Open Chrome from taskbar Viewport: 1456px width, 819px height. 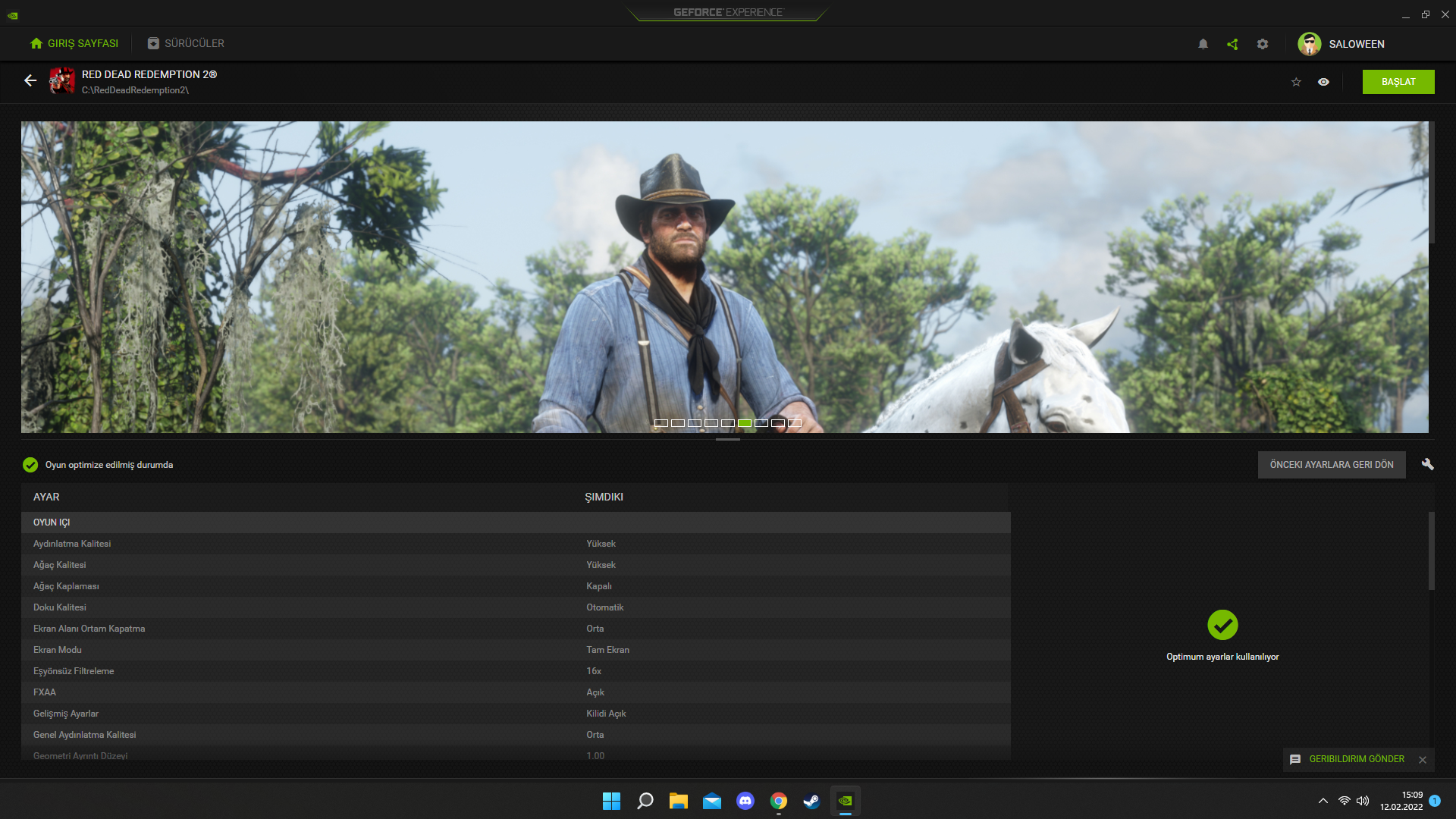(779, 801)
